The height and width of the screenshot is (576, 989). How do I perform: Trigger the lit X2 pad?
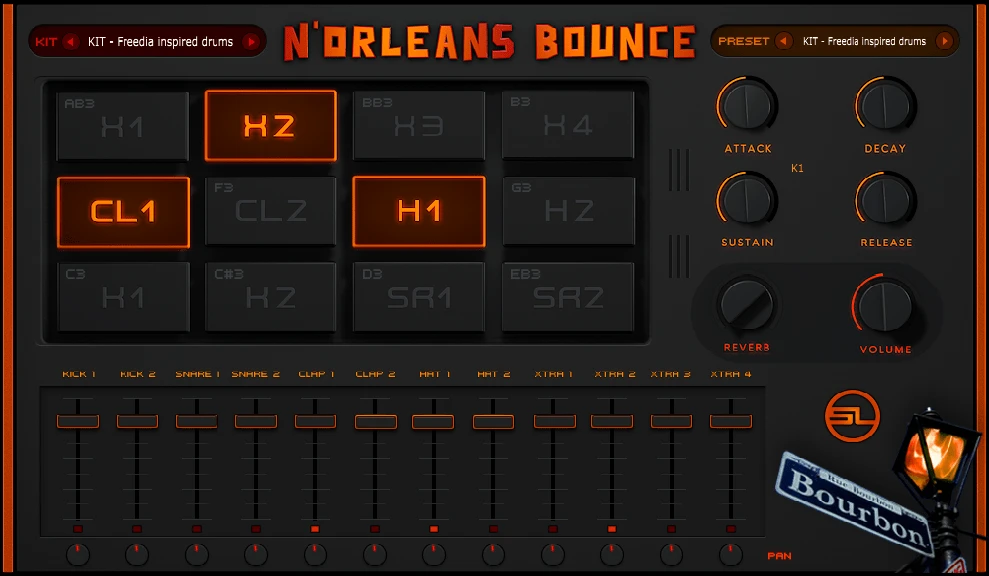click(x=271, y=126)
